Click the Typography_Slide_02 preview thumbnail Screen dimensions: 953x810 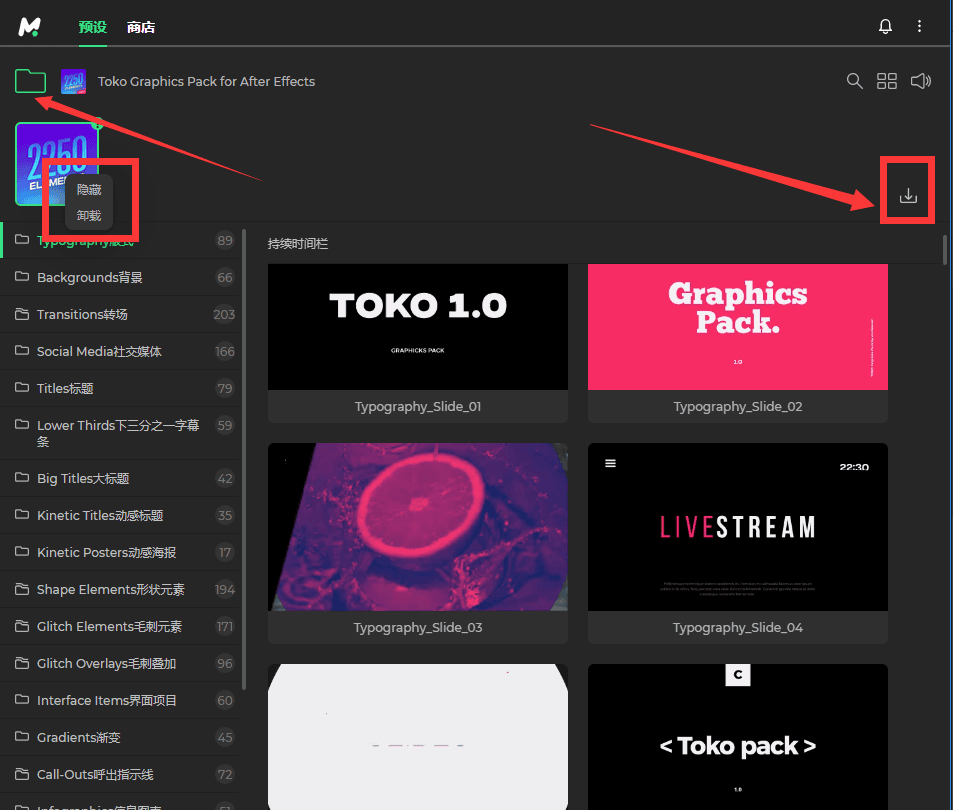737,327
